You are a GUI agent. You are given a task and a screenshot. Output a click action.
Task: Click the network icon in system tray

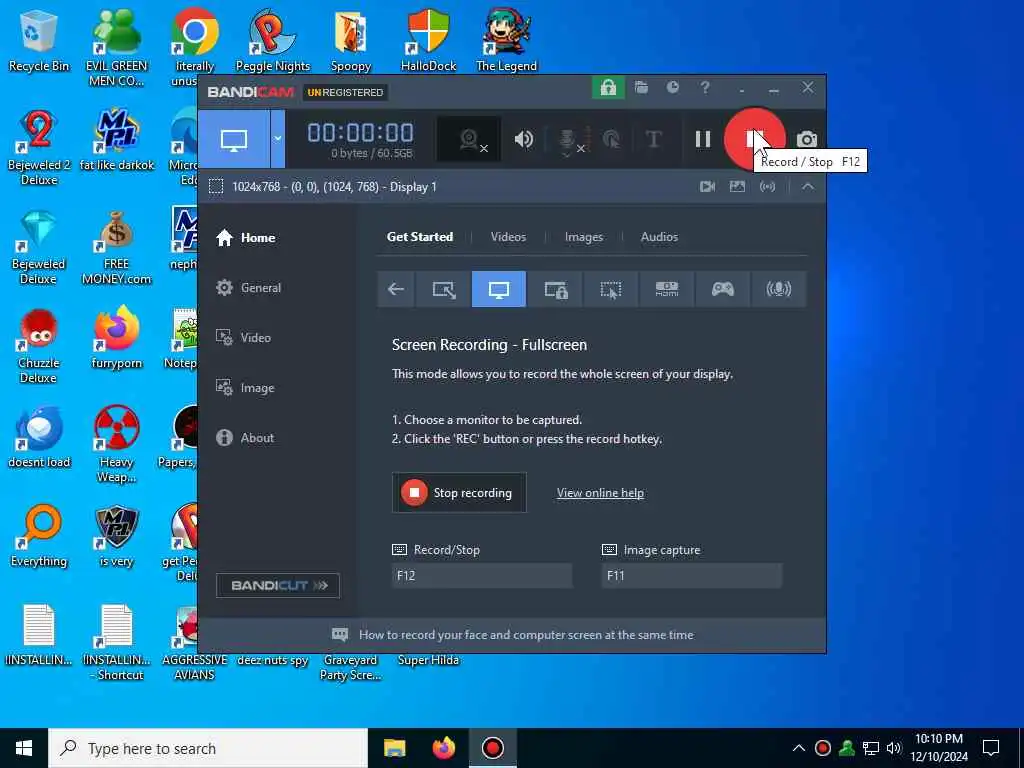pyautogui.click(x=871, y=748)
